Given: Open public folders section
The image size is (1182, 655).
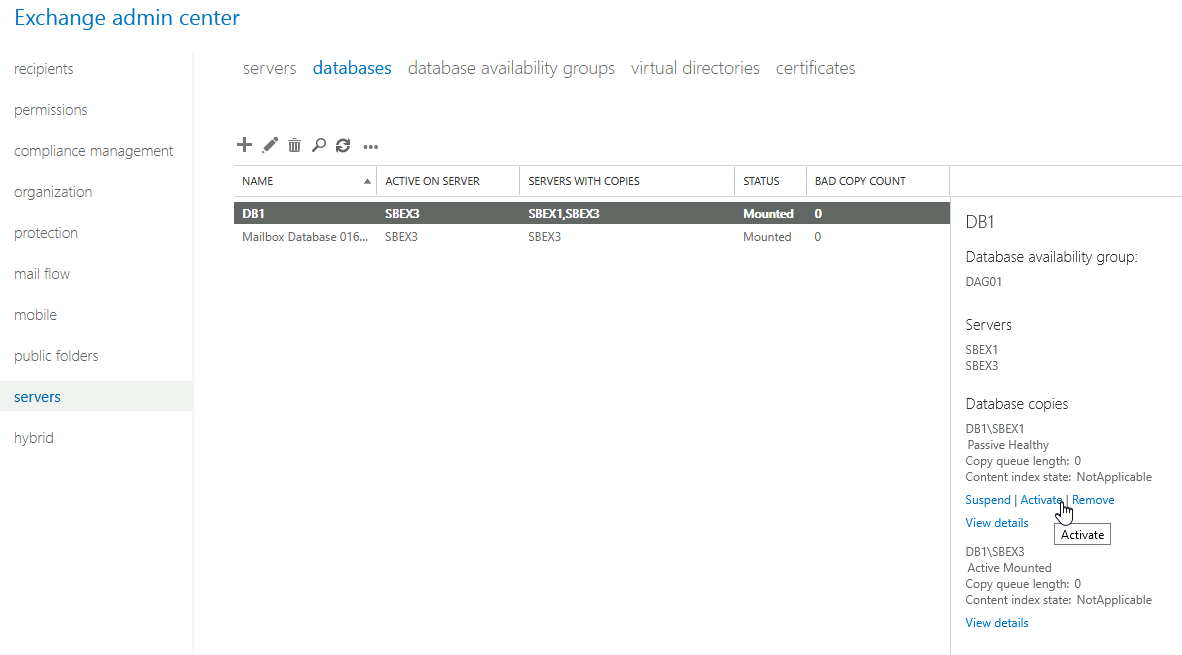Looking at the screenshot, I should [56, 356].
